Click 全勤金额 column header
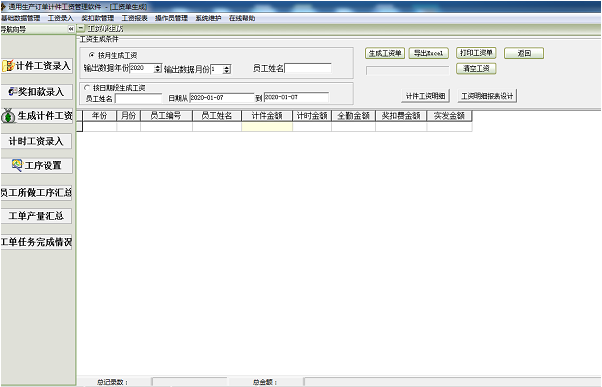Image resolution: width=602 pixels, height=387 pixels. coord(354,116)
